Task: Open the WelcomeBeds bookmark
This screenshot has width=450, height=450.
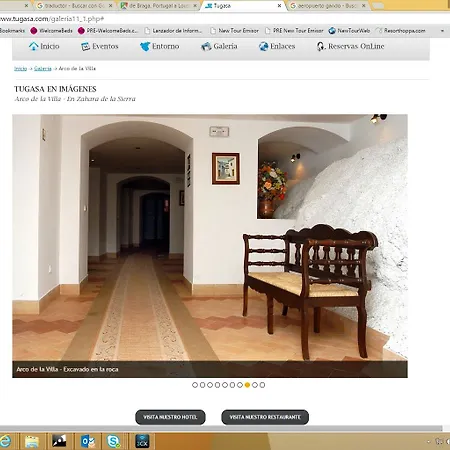Action: (x=51, y=31)
